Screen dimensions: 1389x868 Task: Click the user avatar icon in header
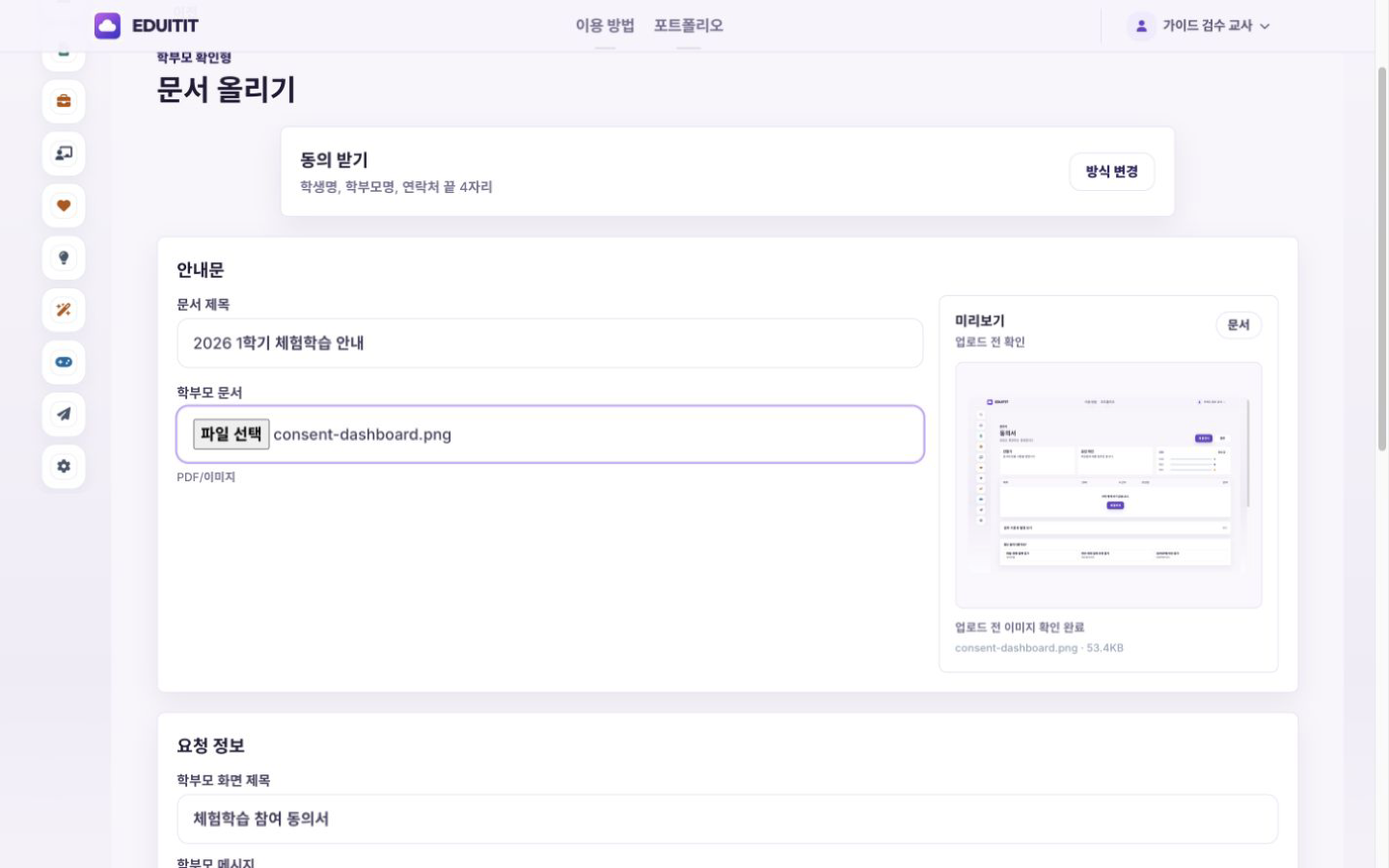click(1141, 26)
